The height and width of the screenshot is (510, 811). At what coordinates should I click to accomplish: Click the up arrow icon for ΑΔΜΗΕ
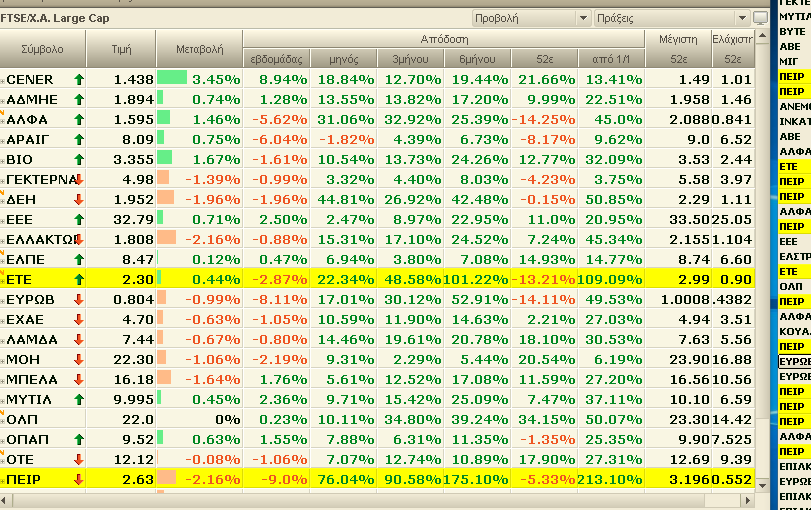[x=79, y=99]
